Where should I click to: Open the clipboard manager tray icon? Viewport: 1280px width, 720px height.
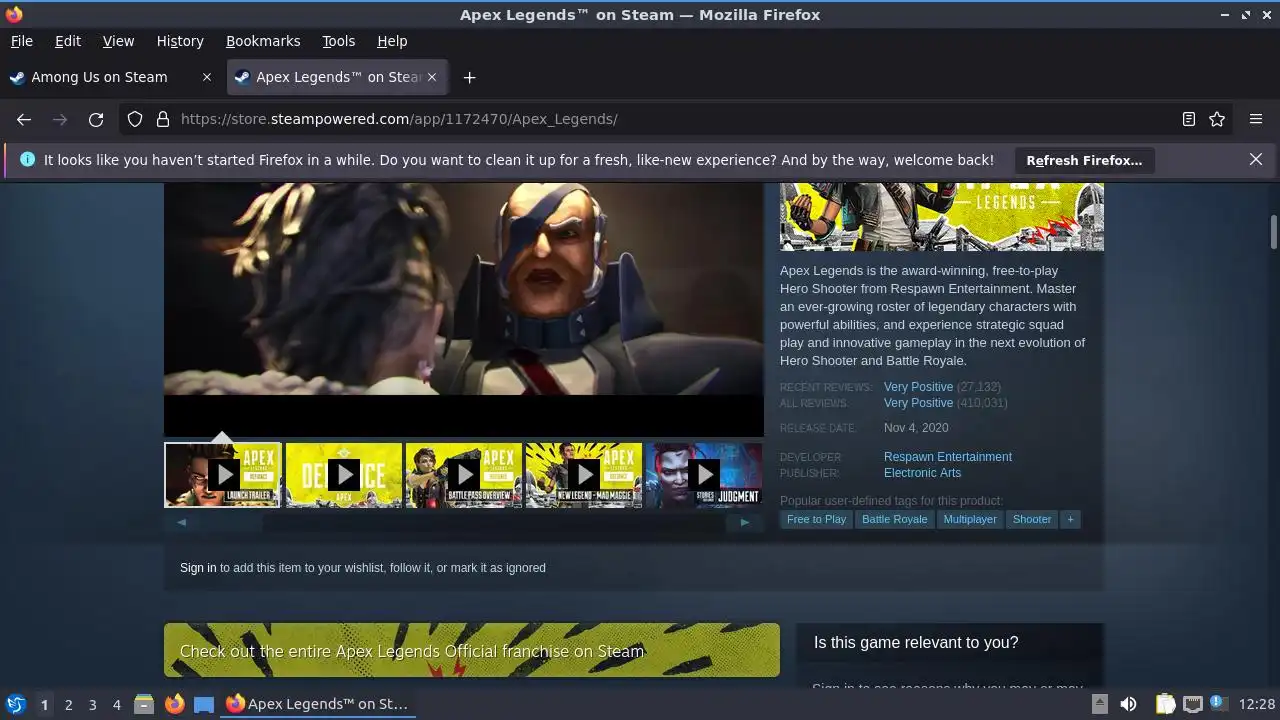coord(1165,704)
